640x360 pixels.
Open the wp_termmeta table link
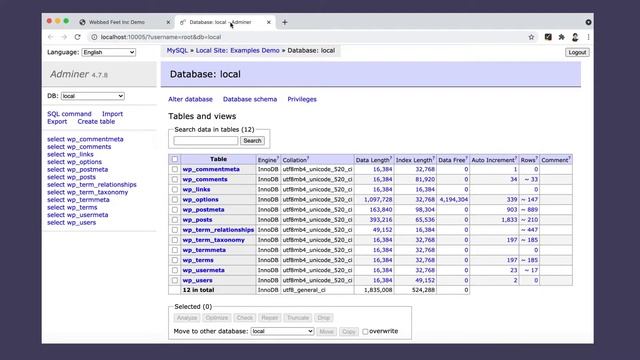[204, 250]
